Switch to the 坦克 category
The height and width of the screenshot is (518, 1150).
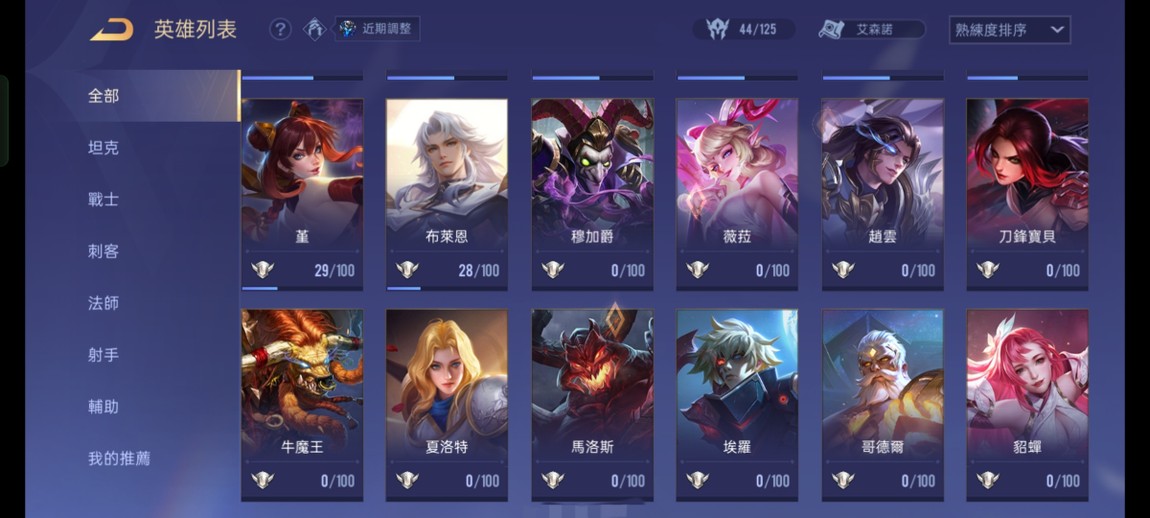point(103,147)
